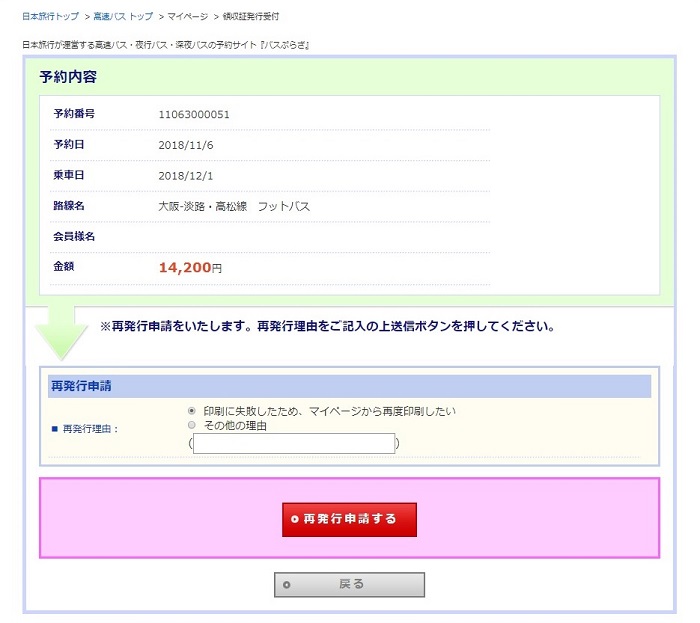This screenshot has height=623, width=700.
Task: Click the マイページ breadcrumb item
Action: tap(188, 17)
